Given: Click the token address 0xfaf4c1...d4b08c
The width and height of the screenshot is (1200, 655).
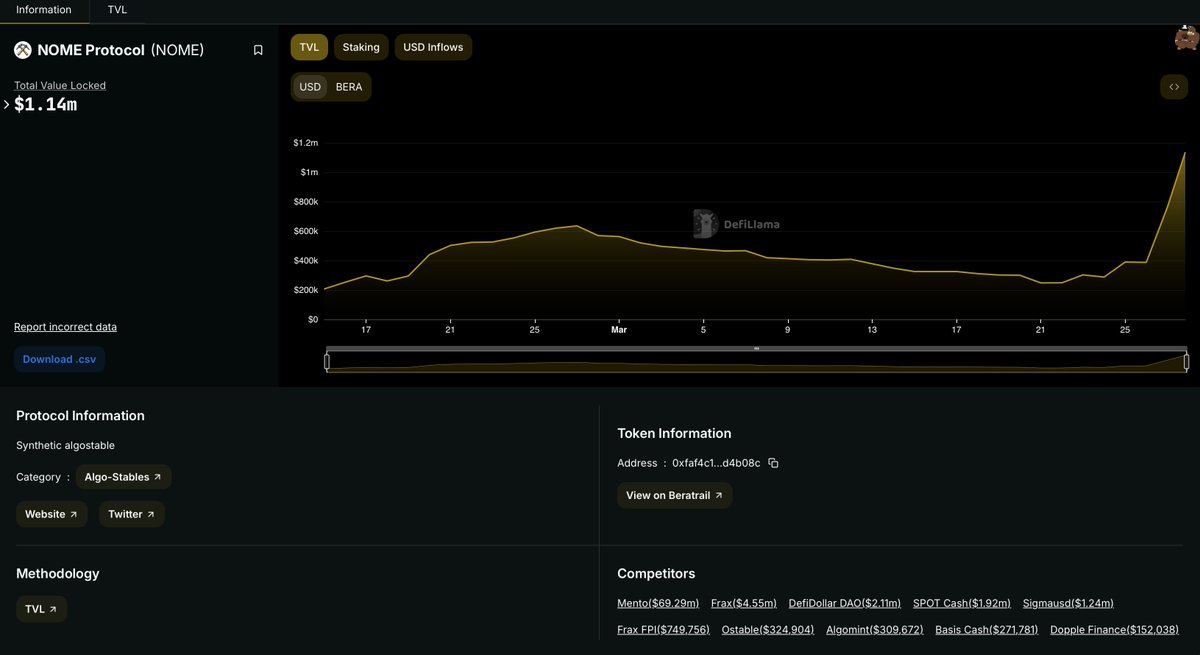Looking at the screenshot, I should click(716, 463).
